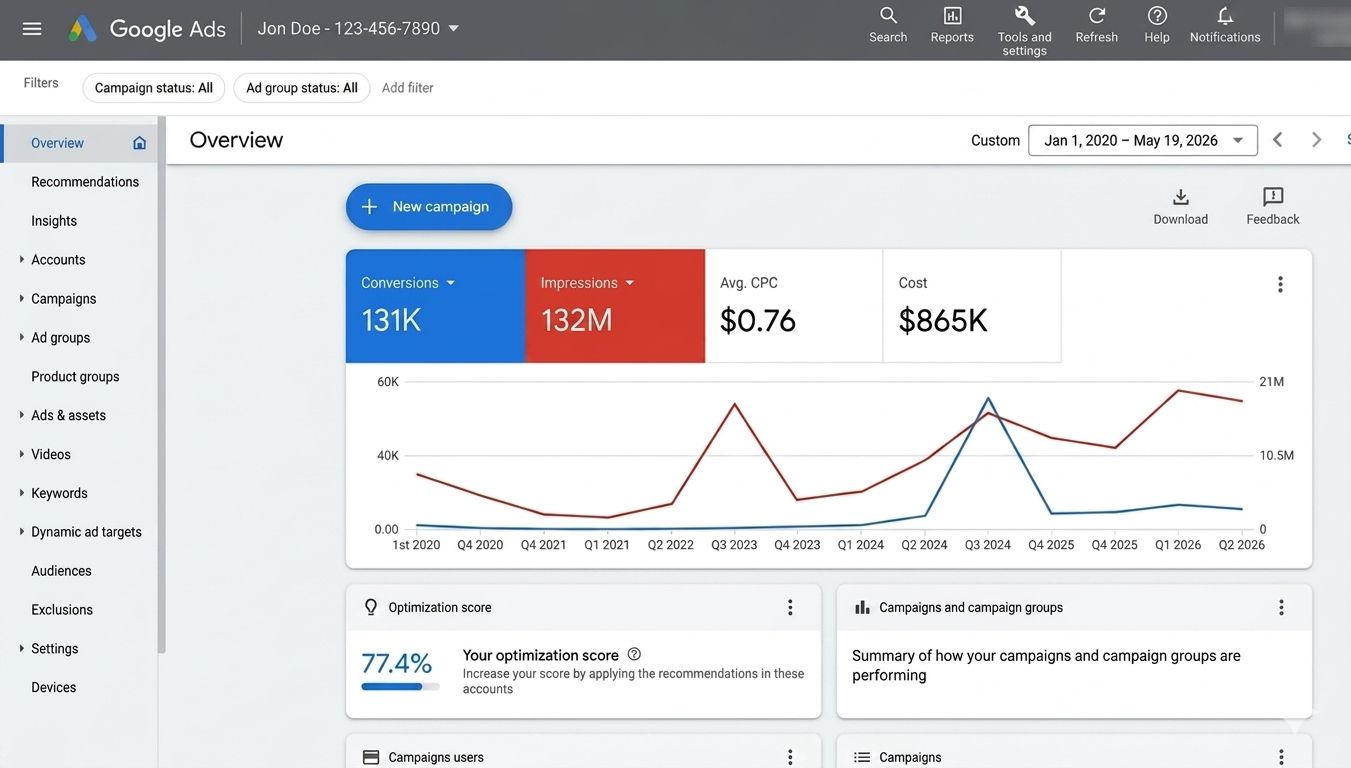Click the Campaign status: All filter chip

click(154, 88)
